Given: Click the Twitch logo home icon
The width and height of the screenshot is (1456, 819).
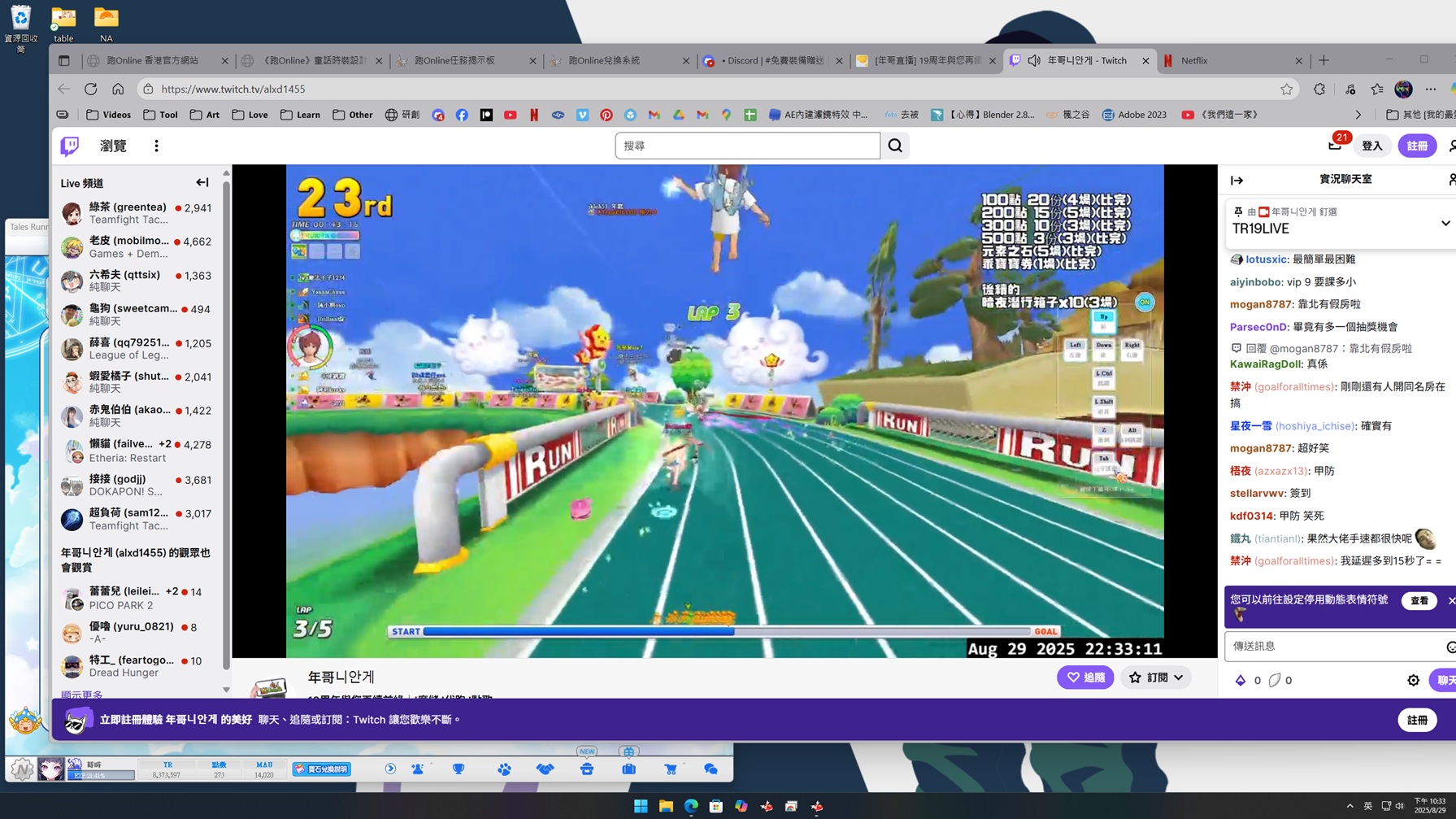Looking at the screenshot, I should tap(70, 146).
